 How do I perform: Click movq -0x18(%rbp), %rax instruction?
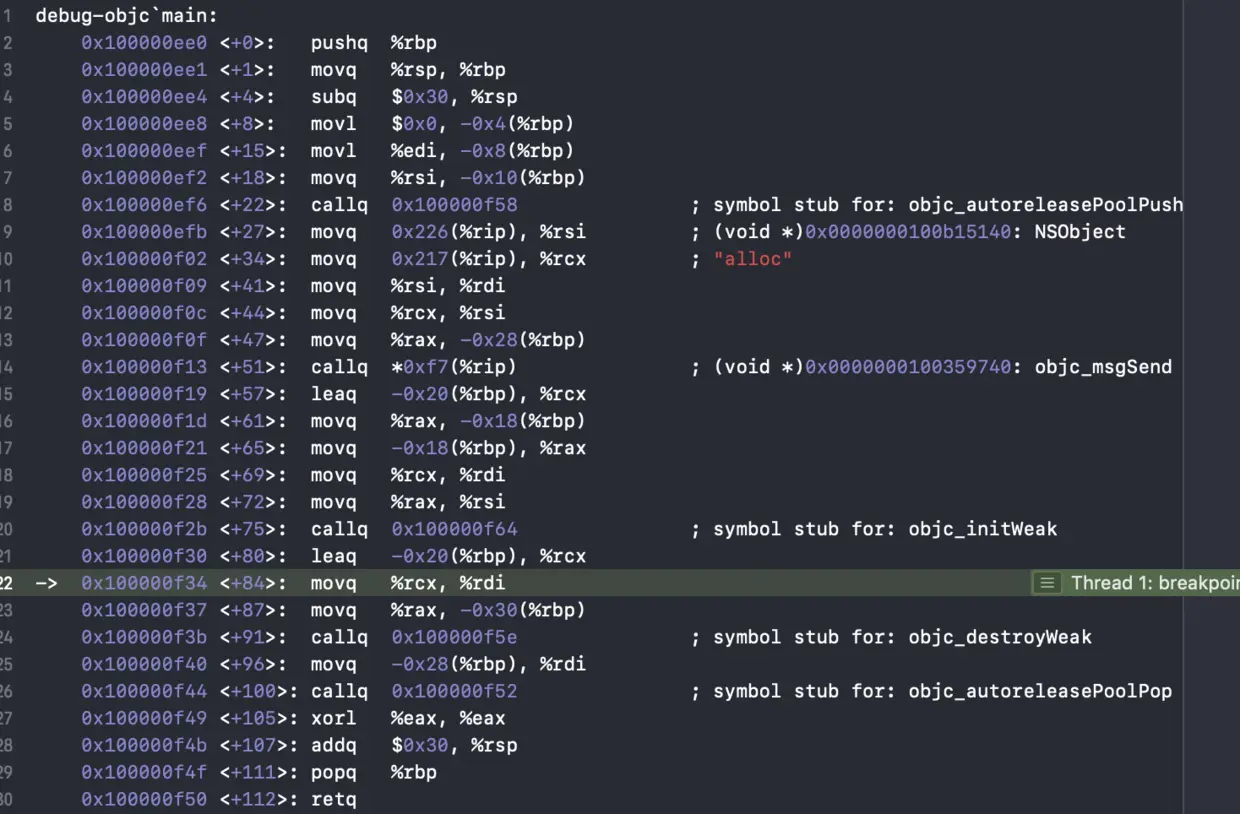pos(448,448)
